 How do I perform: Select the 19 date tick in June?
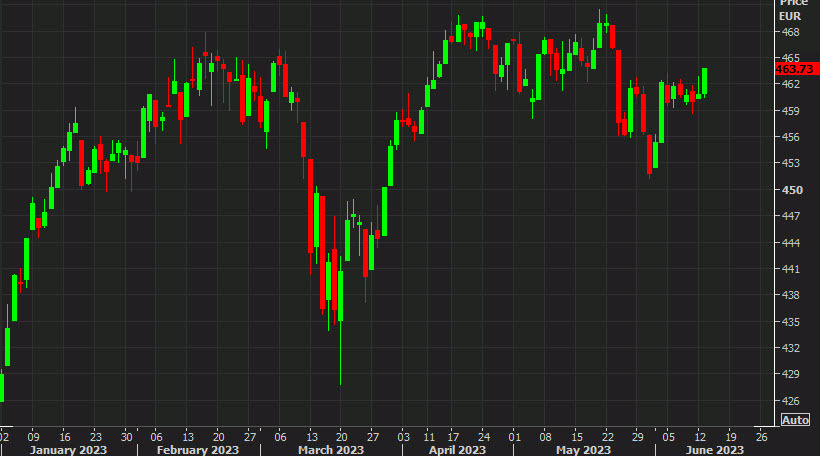click(731, 437)
